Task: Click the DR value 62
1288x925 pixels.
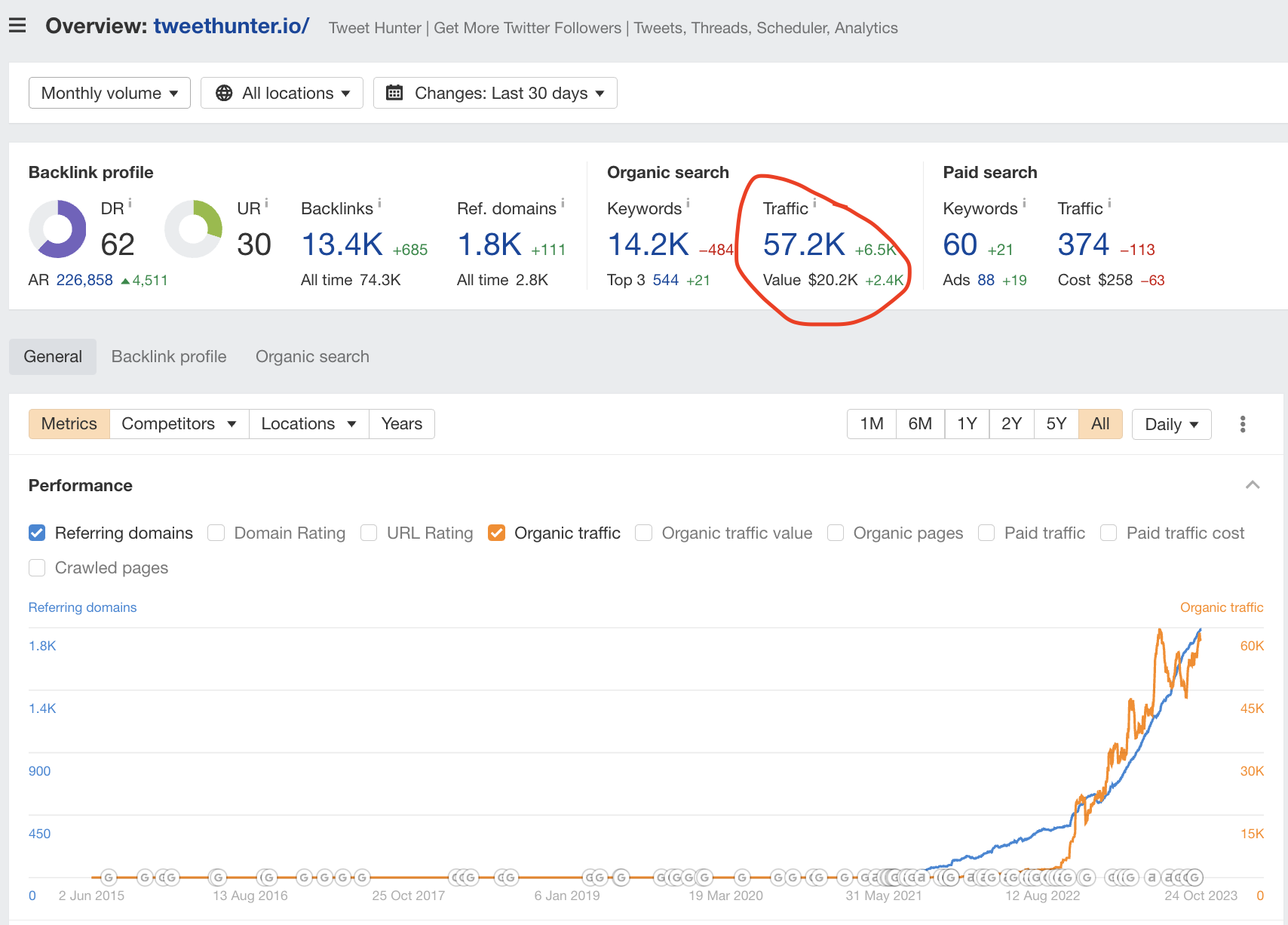Action: 118,244
